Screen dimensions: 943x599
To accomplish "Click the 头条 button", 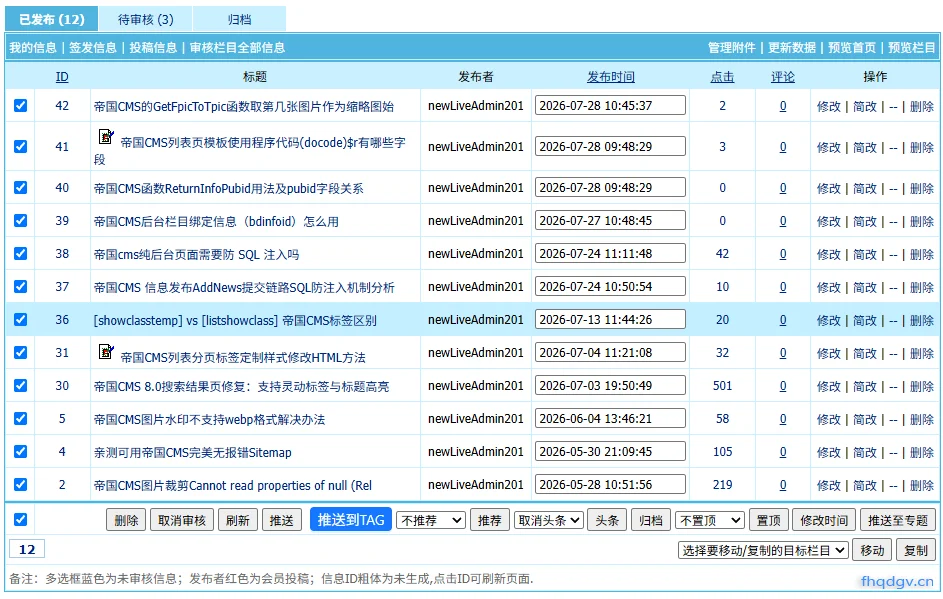I will 607,520.
